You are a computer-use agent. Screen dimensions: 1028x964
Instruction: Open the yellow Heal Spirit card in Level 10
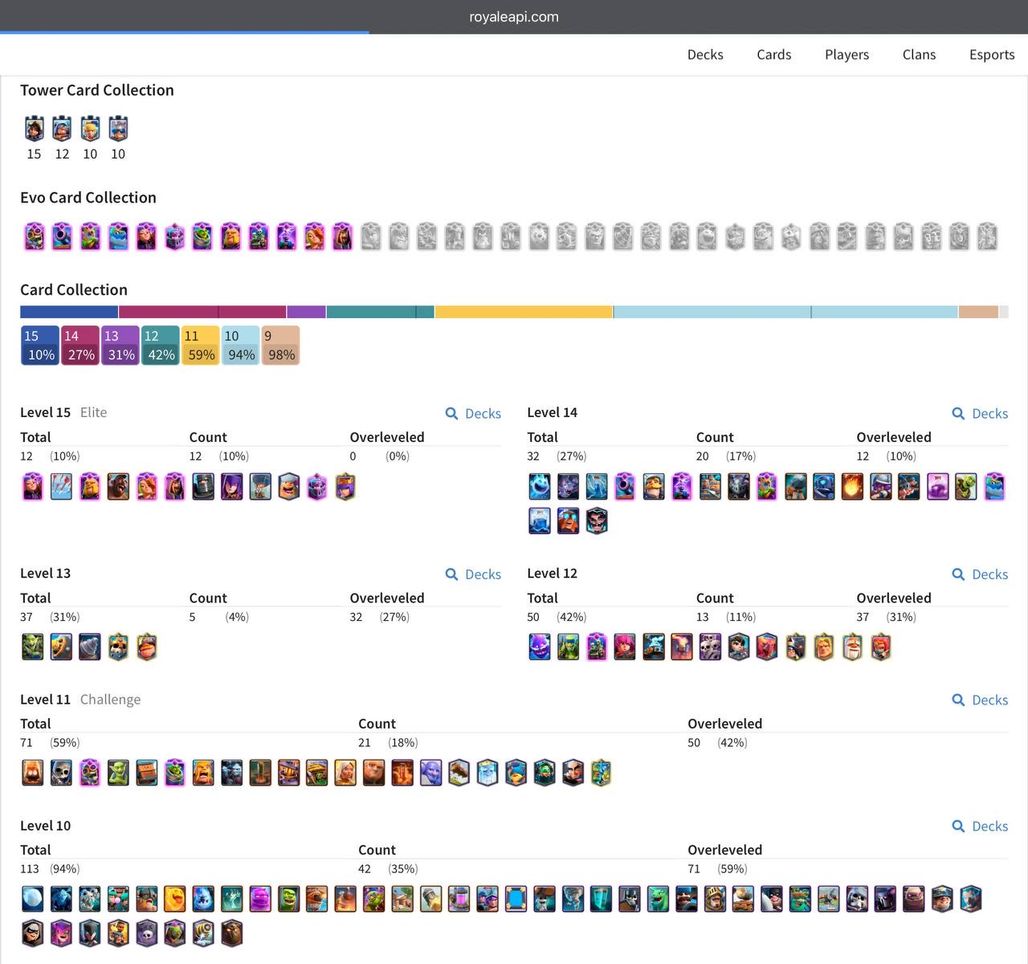(x=175, y=899)
